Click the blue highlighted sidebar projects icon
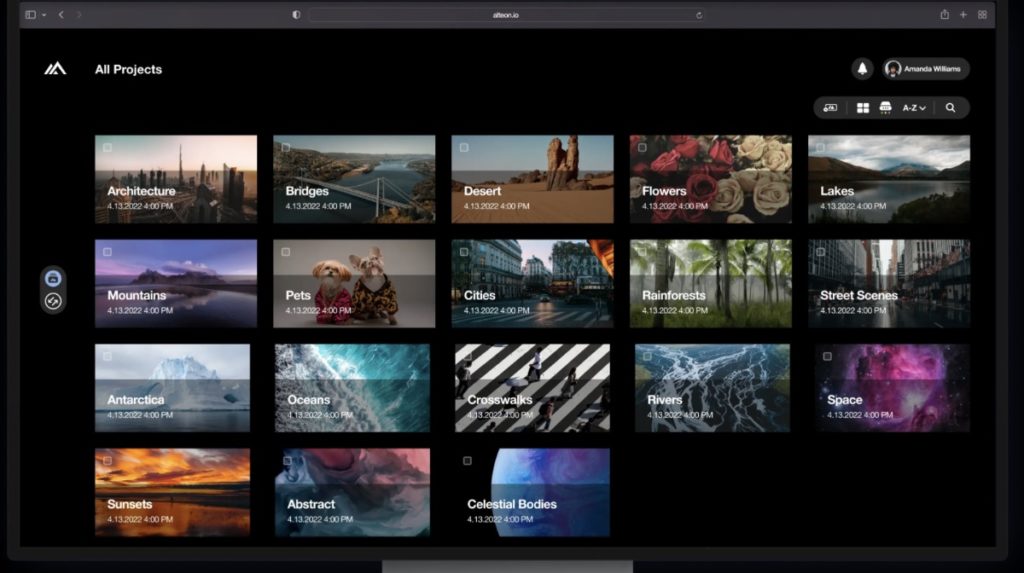 pyautogui.click(x=54, y=278)
